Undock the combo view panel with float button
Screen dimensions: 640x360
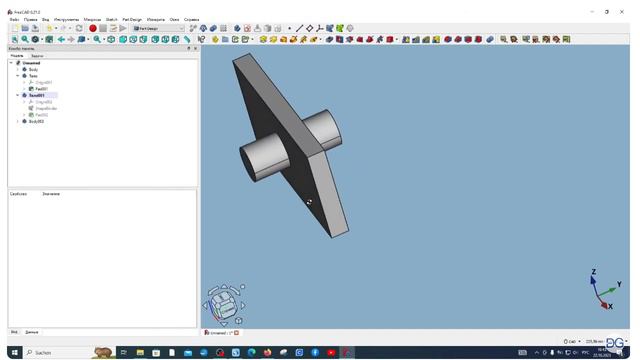tap(189, 48)
